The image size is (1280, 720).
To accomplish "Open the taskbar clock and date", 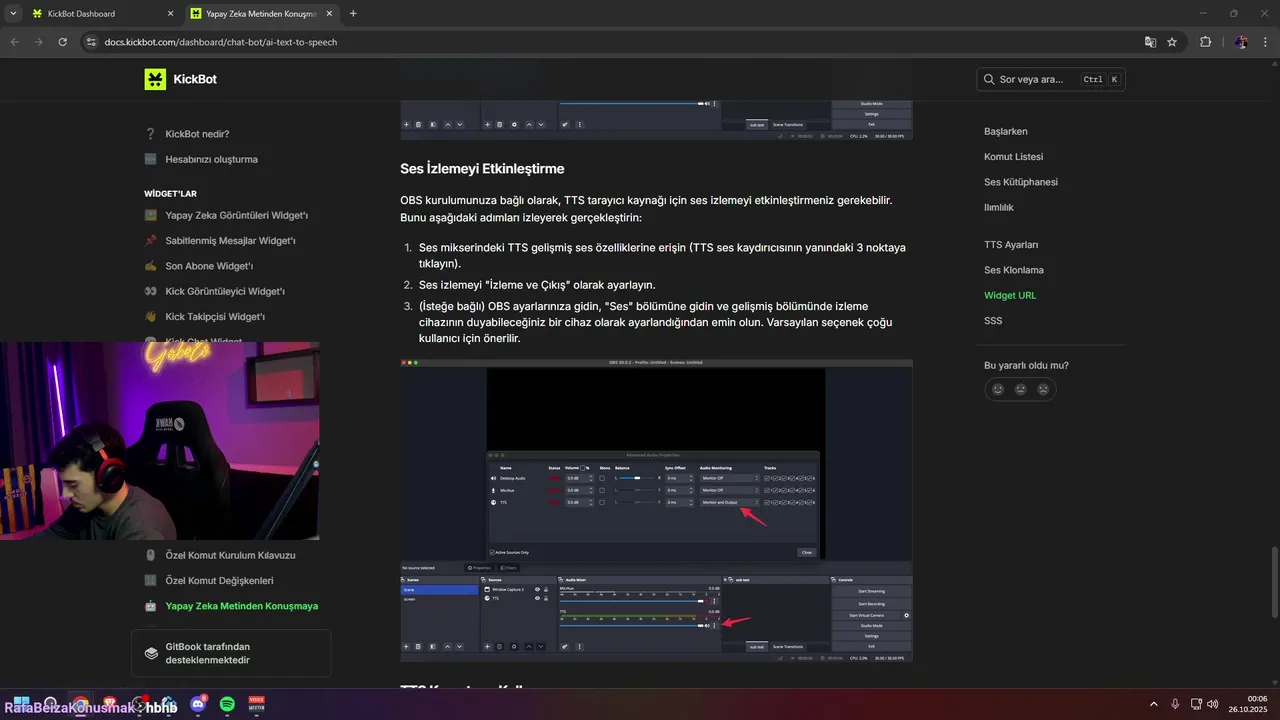I will click(1247, 704).
